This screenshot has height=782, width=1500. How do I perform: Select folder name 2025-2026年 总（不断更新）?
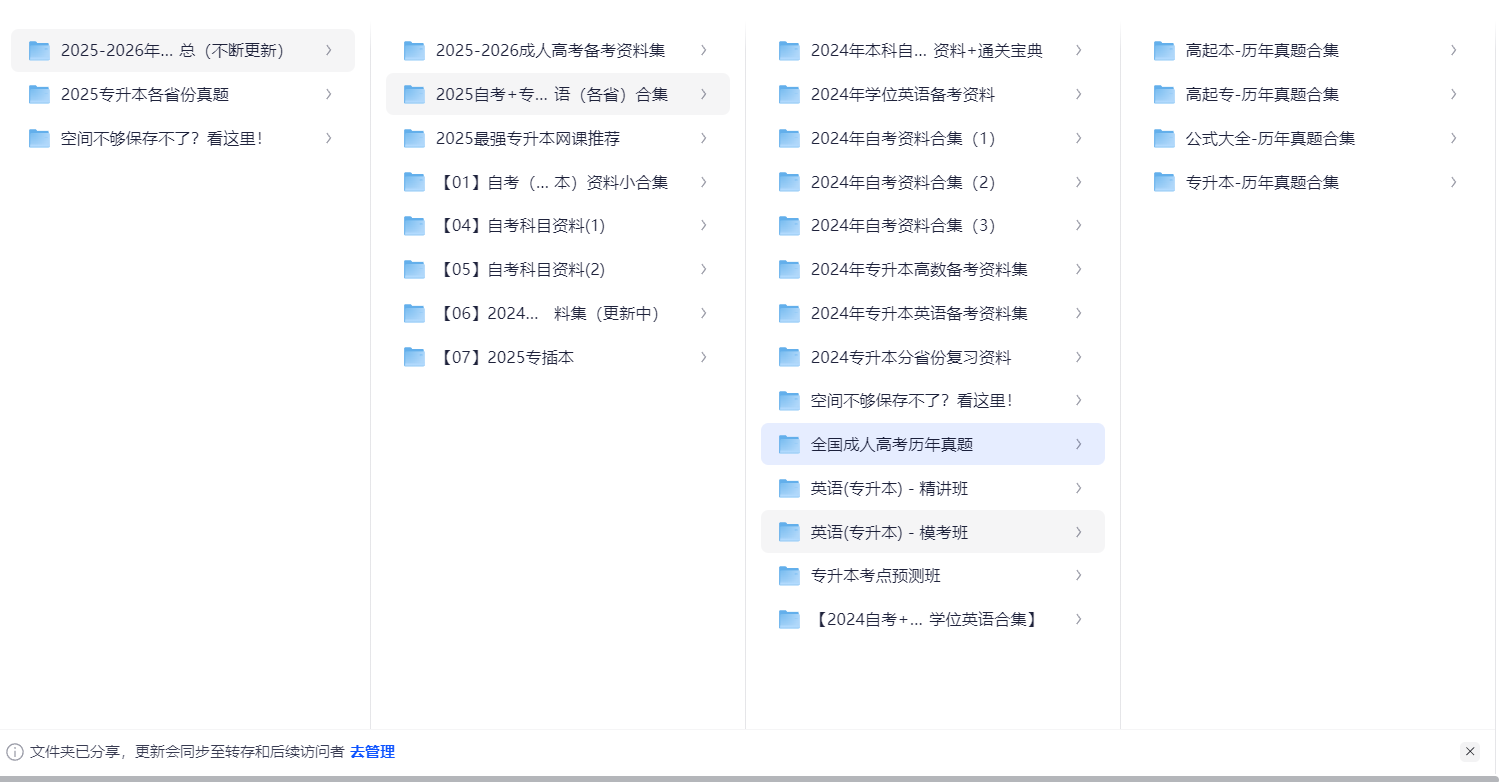[x=172, y=51]
